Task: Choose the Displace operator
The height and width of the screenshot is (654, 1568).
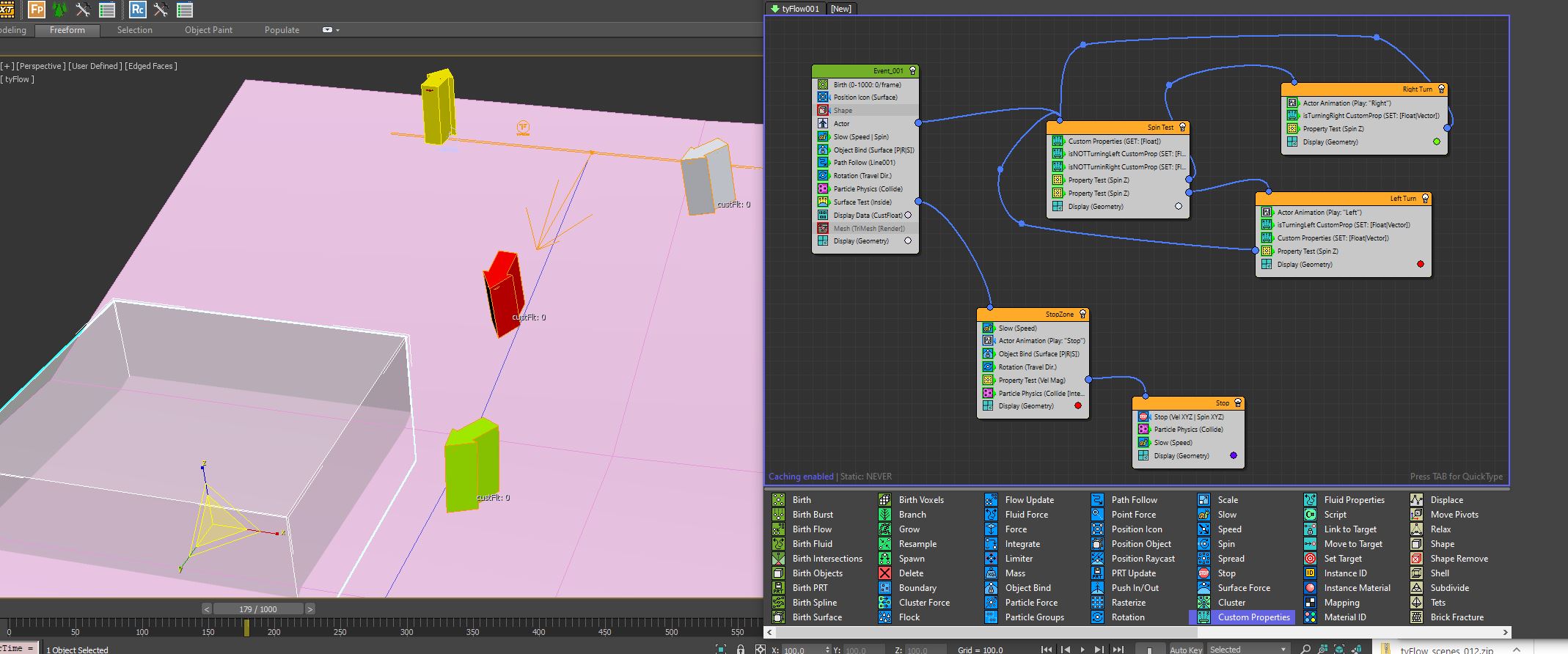Action: (x=1446, y=499)
